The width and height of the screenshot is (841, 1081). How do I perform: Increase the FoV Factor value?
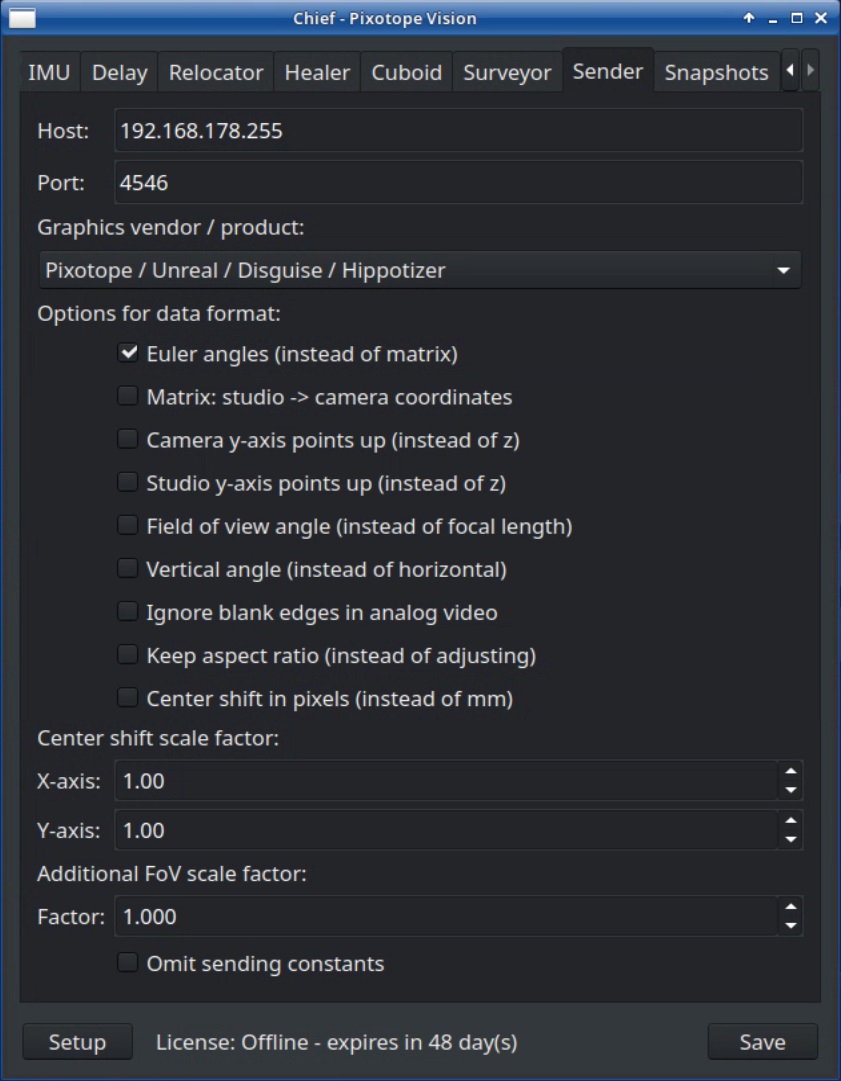[x=791, y=908]
